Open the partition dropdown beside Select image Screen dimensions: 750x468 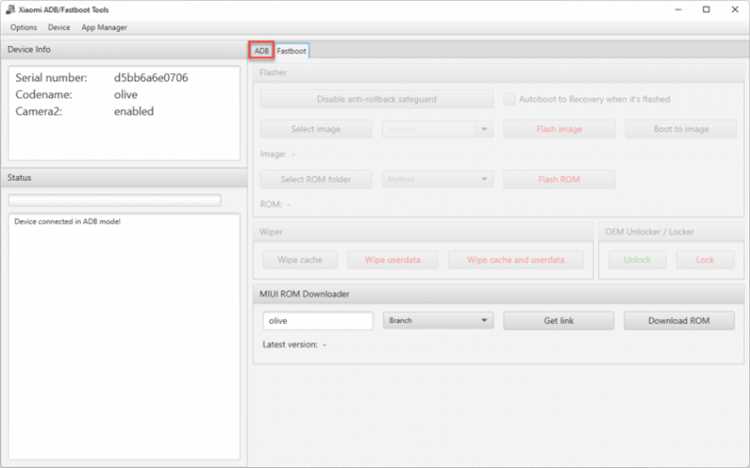[x=438, y=129]
